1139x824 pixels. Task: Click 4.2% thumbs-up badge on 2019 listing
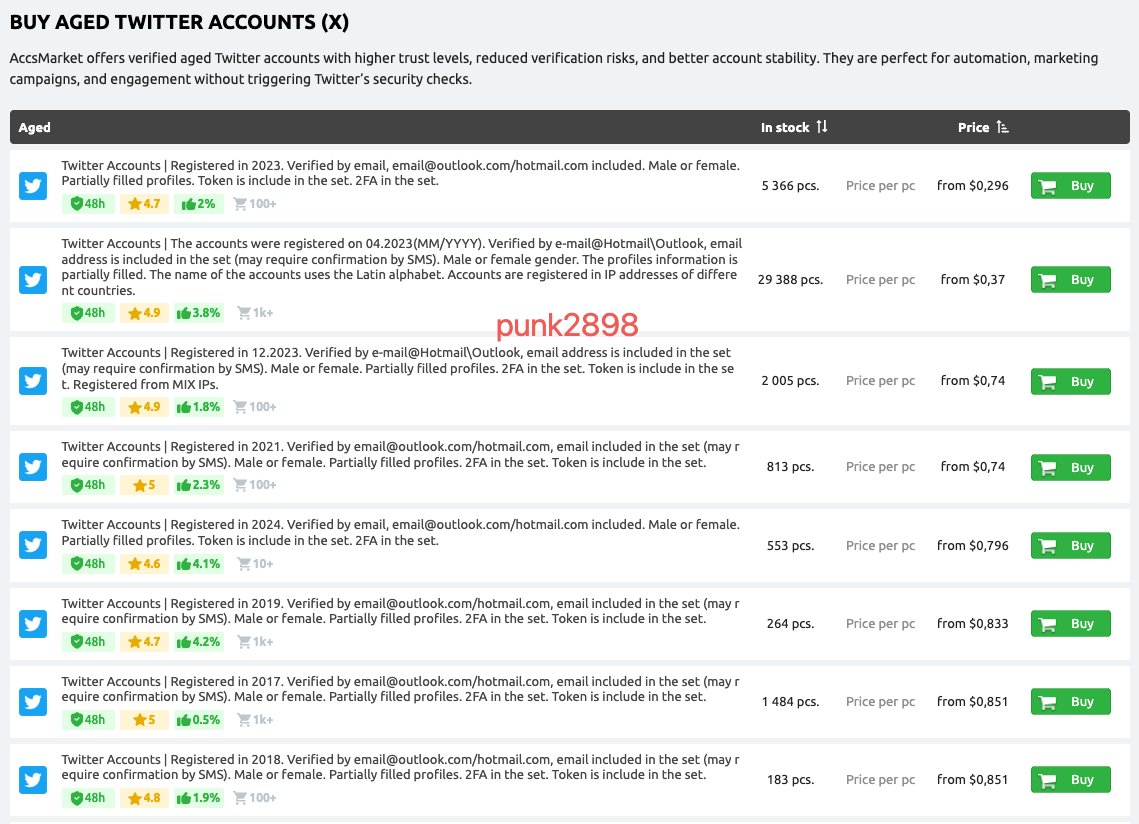[x=198, y=642]
